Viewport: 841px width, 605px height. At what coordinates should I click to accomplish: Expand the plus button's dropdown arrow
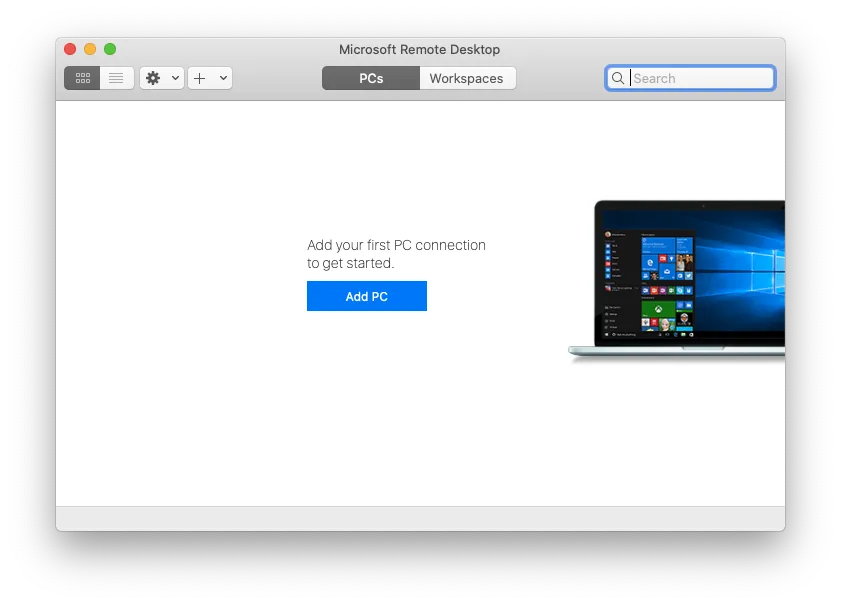(221, 78)
